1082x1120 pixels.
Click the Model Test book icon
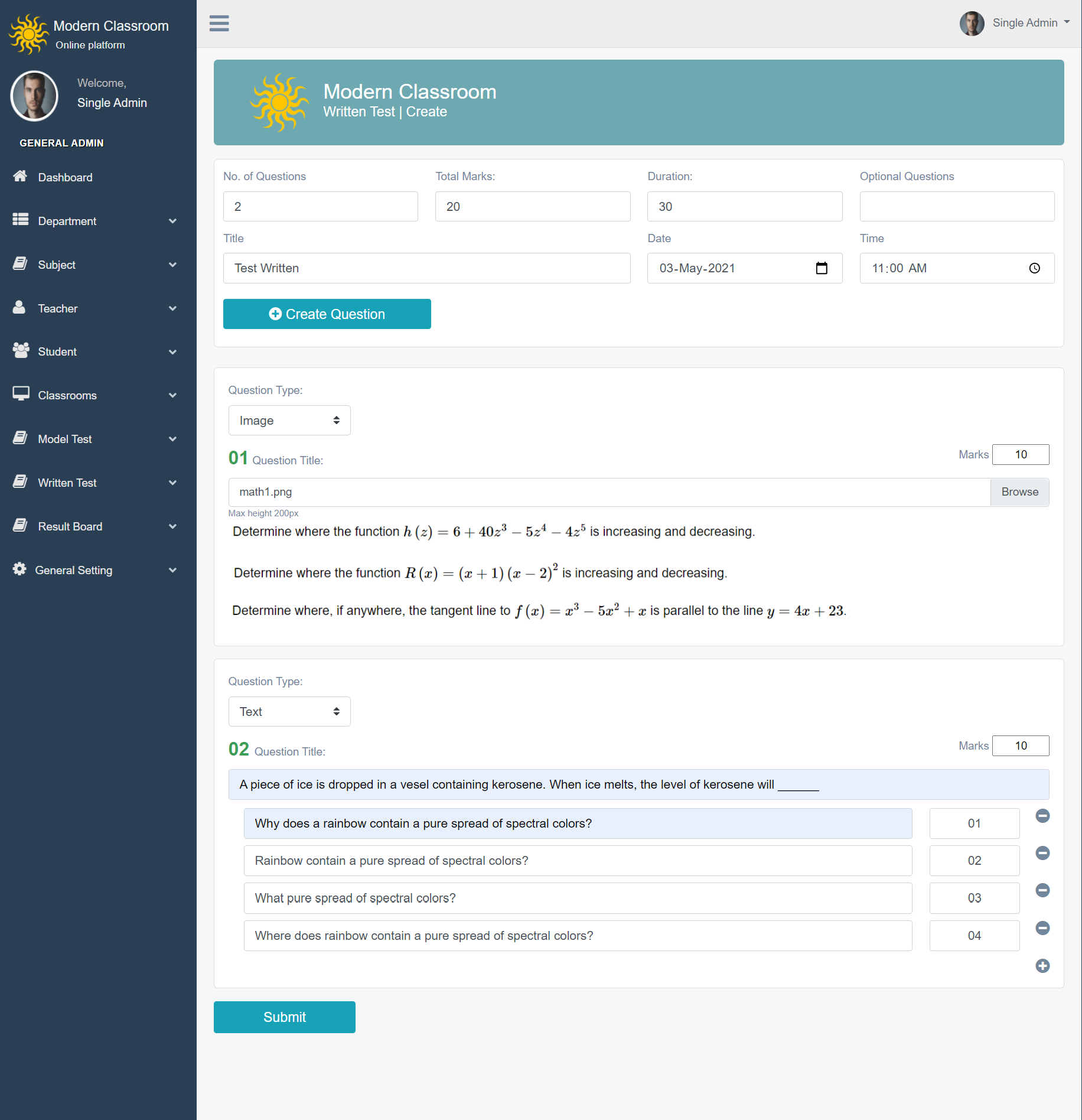click(x=20, y=438)
